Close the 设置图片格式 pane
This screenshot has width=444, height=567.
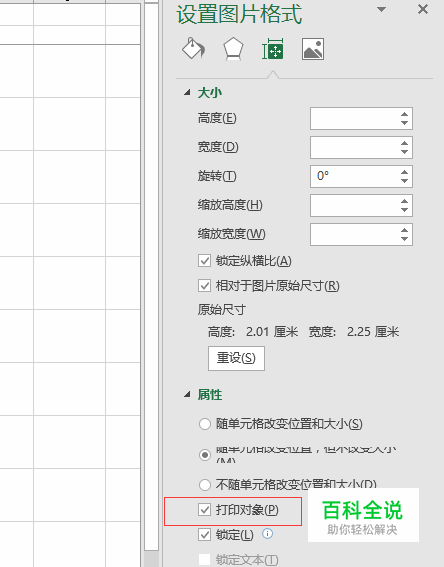[423, 9]
